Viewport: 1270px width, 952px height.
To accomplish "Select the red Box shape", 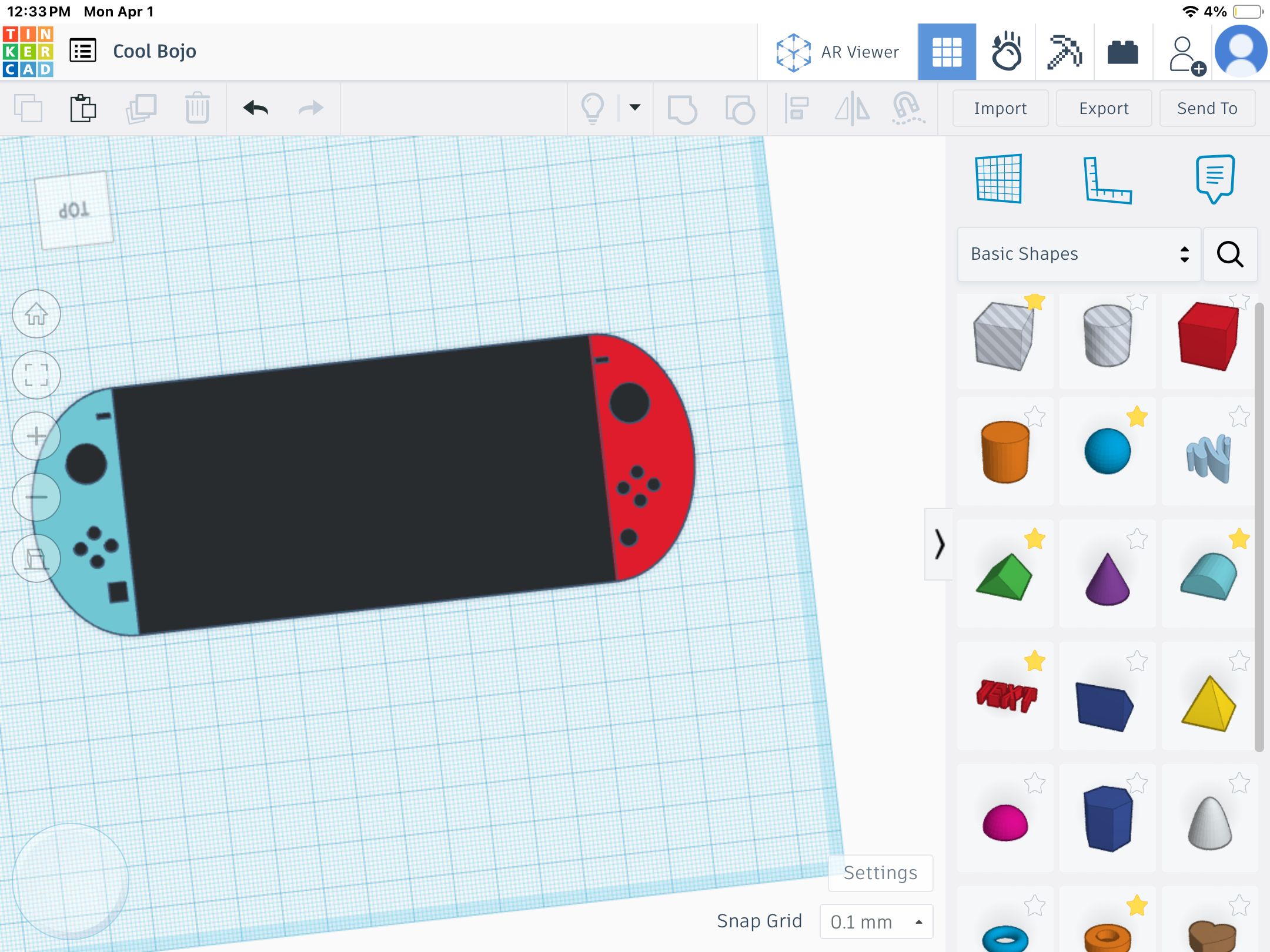I will click(x=1208, y=336).
